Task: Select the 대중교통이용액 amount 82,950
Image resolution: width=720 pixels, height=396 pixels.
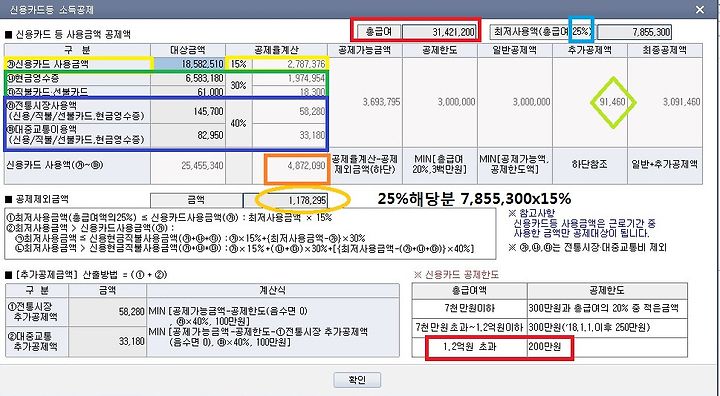Action: pos(188,135)
